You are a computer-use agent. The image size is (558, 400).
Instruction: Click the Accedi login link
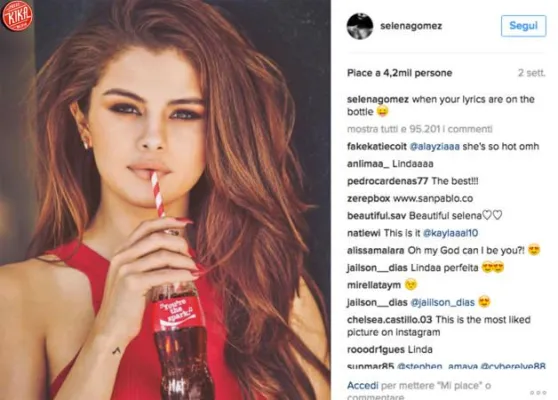363,385
